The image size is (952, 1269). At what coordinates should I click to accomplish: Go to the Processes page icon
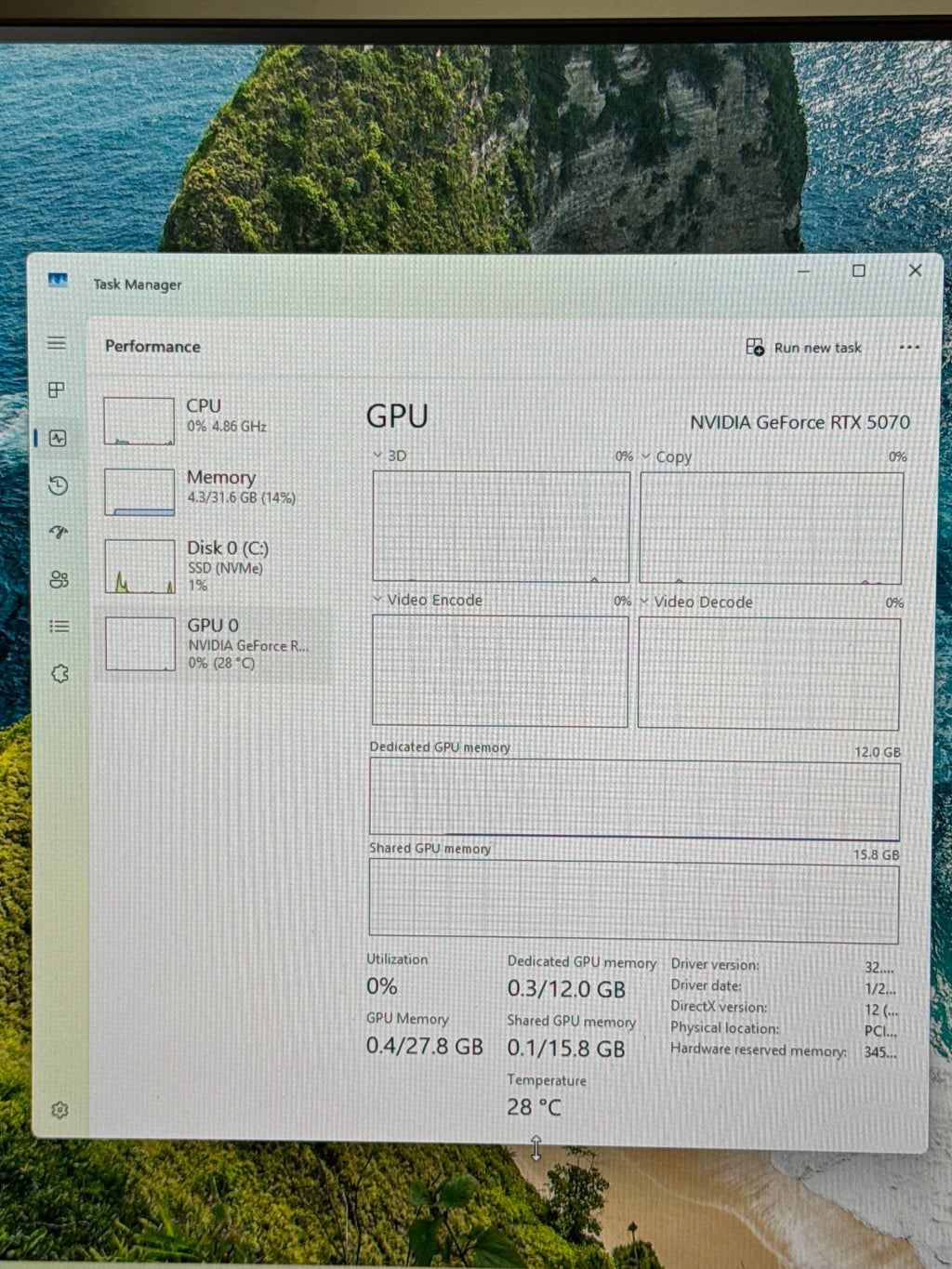click(x=57, y=390)
